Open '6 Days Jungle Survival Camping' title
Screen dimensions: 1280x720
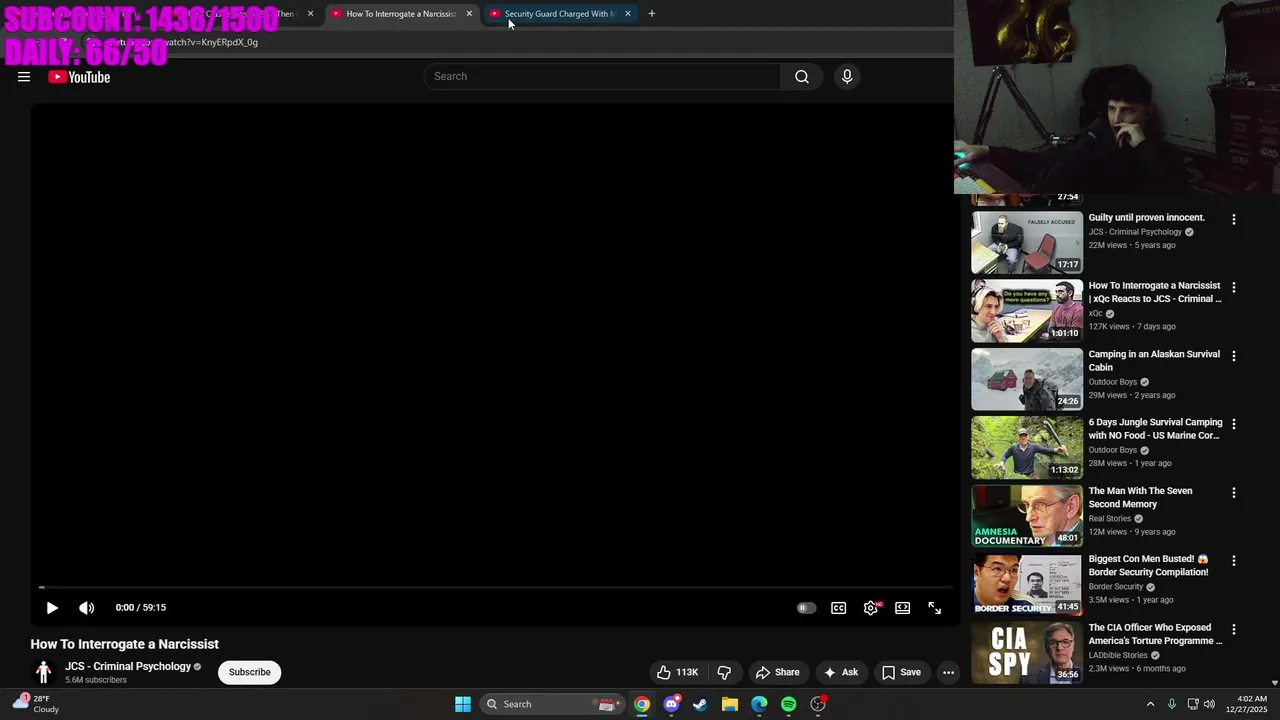[x=1155, y=429]
